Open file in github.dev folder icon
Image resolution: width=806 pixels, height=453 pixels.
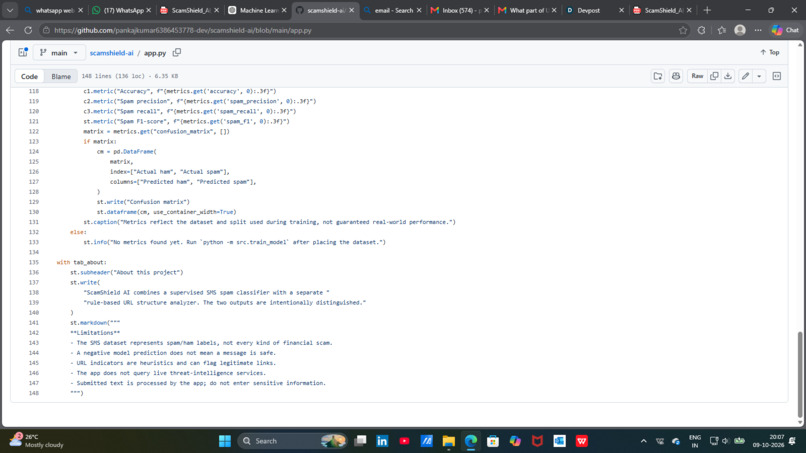coord(658,76)
